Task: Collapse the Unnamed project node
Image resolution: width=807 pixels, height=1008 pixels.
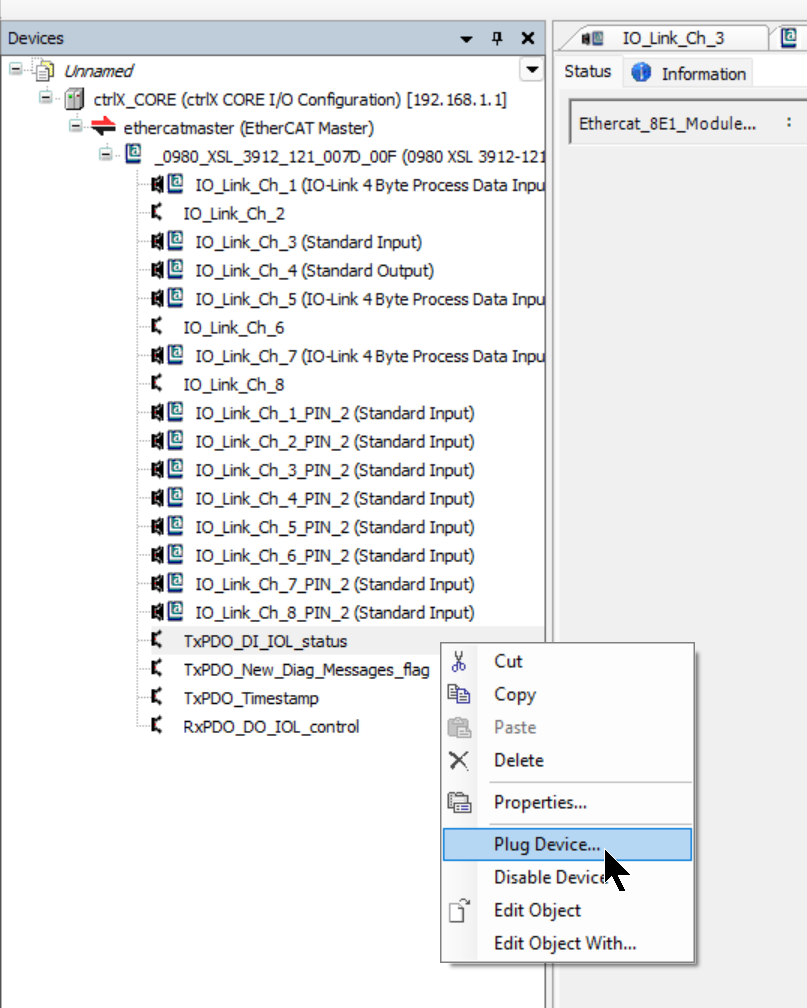Action: pos(15,69)
